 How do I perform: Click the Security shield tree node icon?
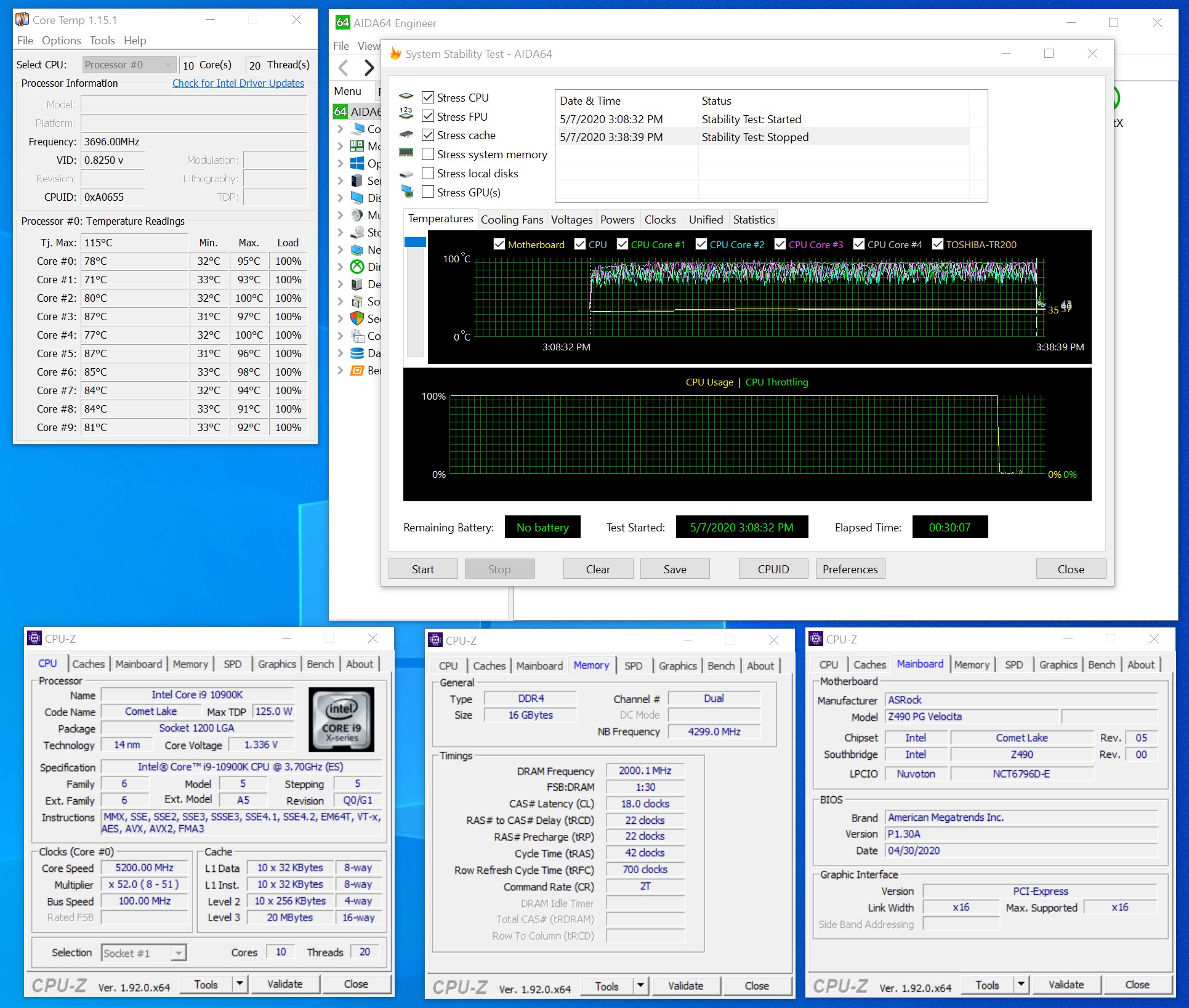tap(357, 318)
